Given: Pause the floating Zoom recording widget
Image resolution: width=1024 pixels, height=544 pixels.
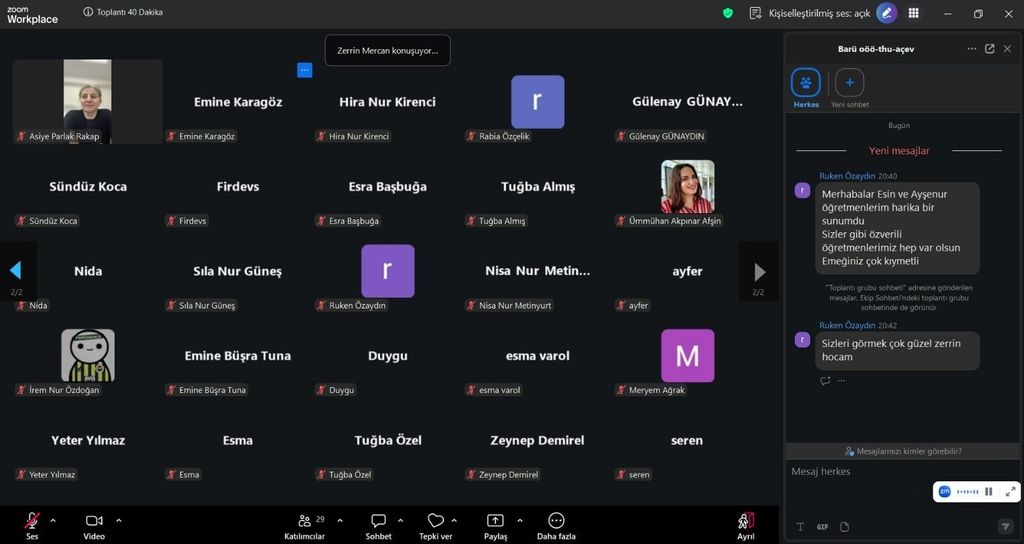Looking at the screenshot, I should [x=989, y=492].
